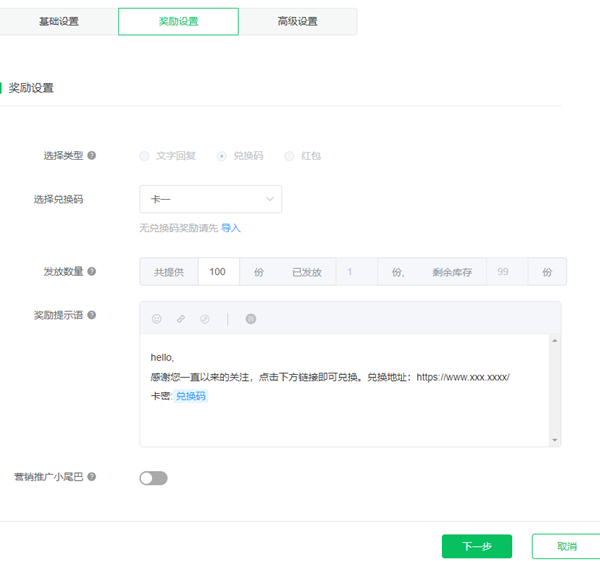
Task: Open the emoji picker in editor toolbar
Action: click(157, 319)
